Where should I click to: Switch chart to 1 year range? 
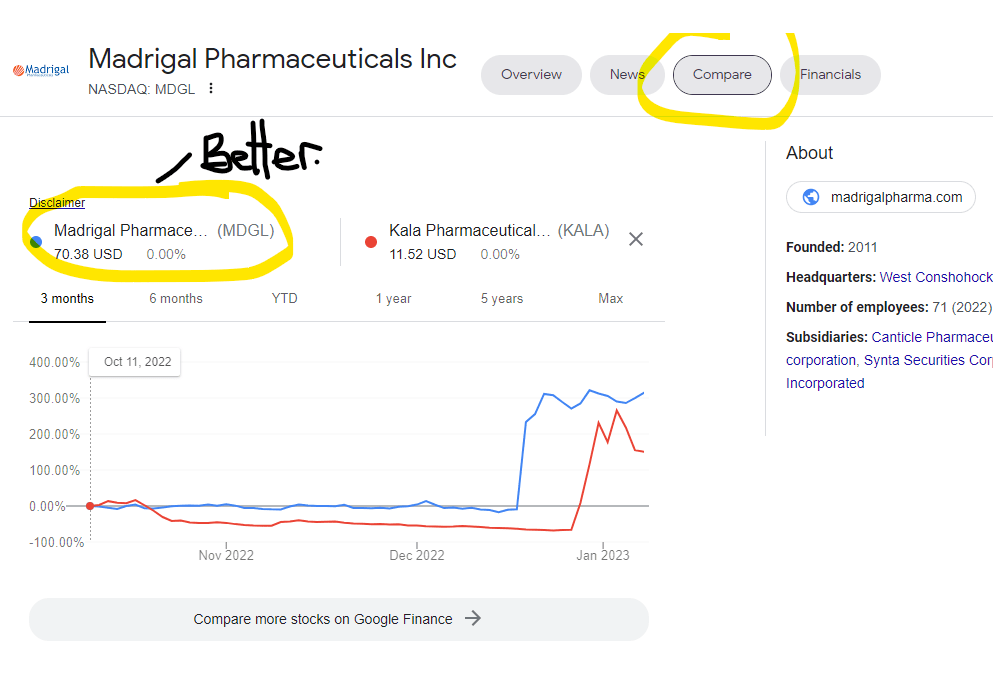click(x=393, y=298)
